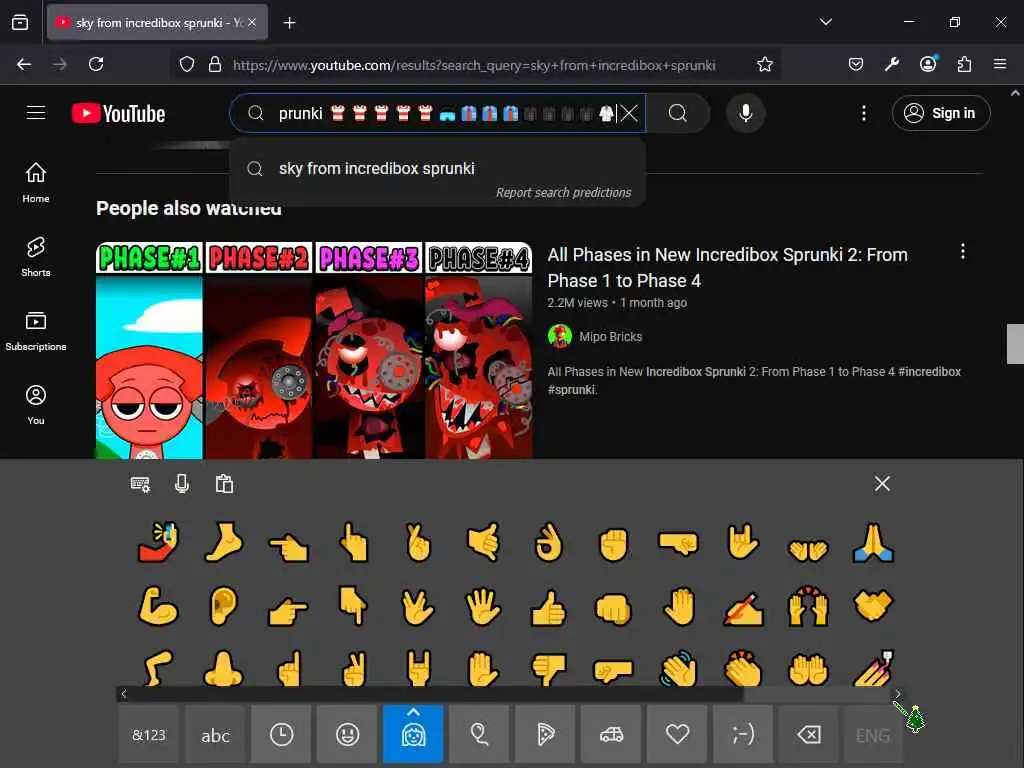Open the extensions puzzle icon

coord(964,64)
